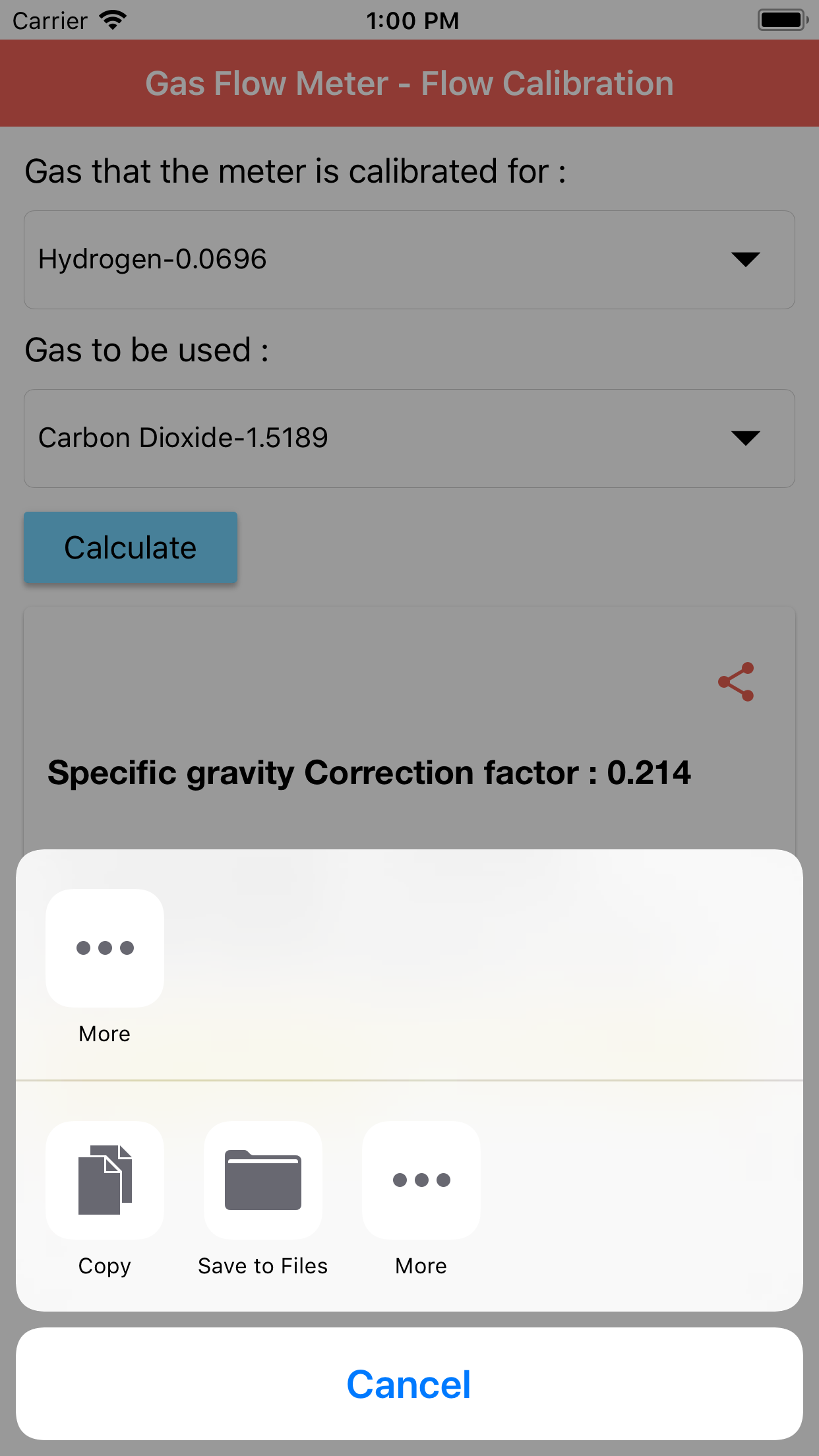The height and width of the screenshot is (1456, 819).
Task: Tap the battery indicator icon
Action: click(782, 20)
